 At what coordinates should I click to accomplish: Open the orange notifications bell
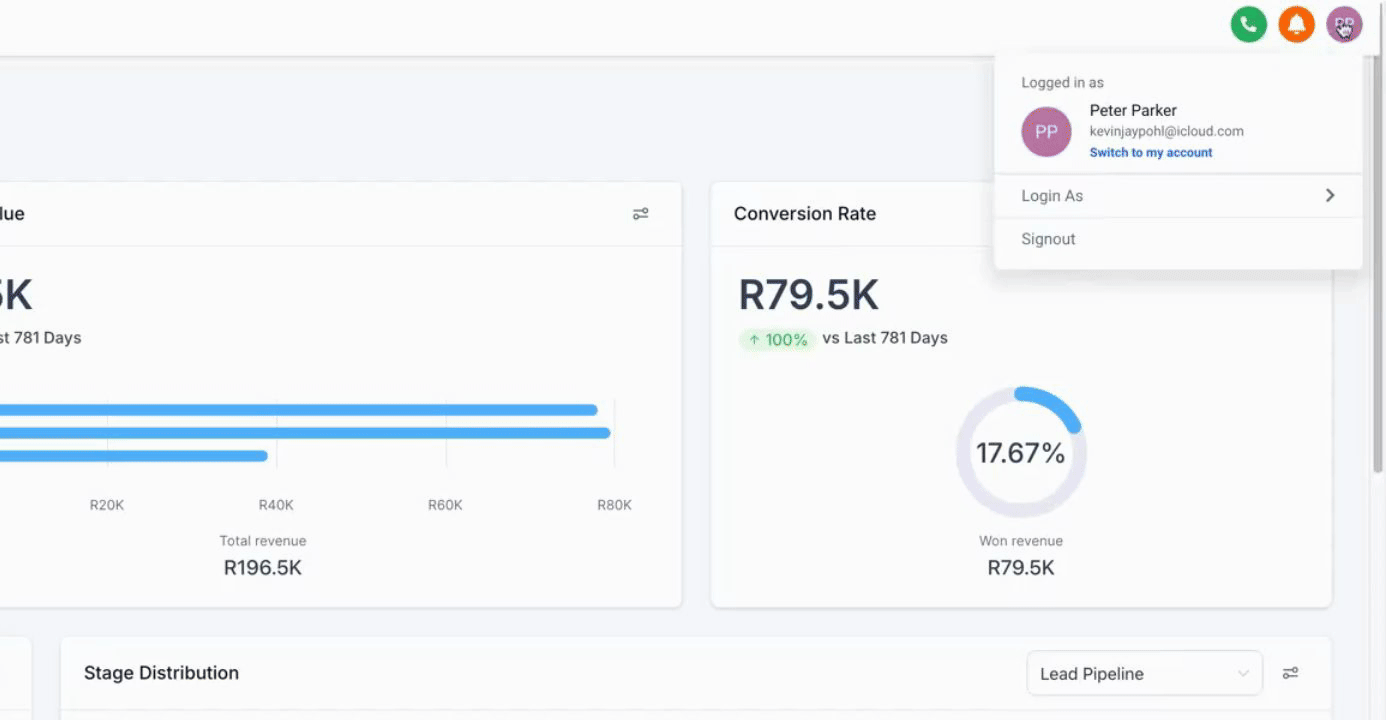(x=1296, y=24)
